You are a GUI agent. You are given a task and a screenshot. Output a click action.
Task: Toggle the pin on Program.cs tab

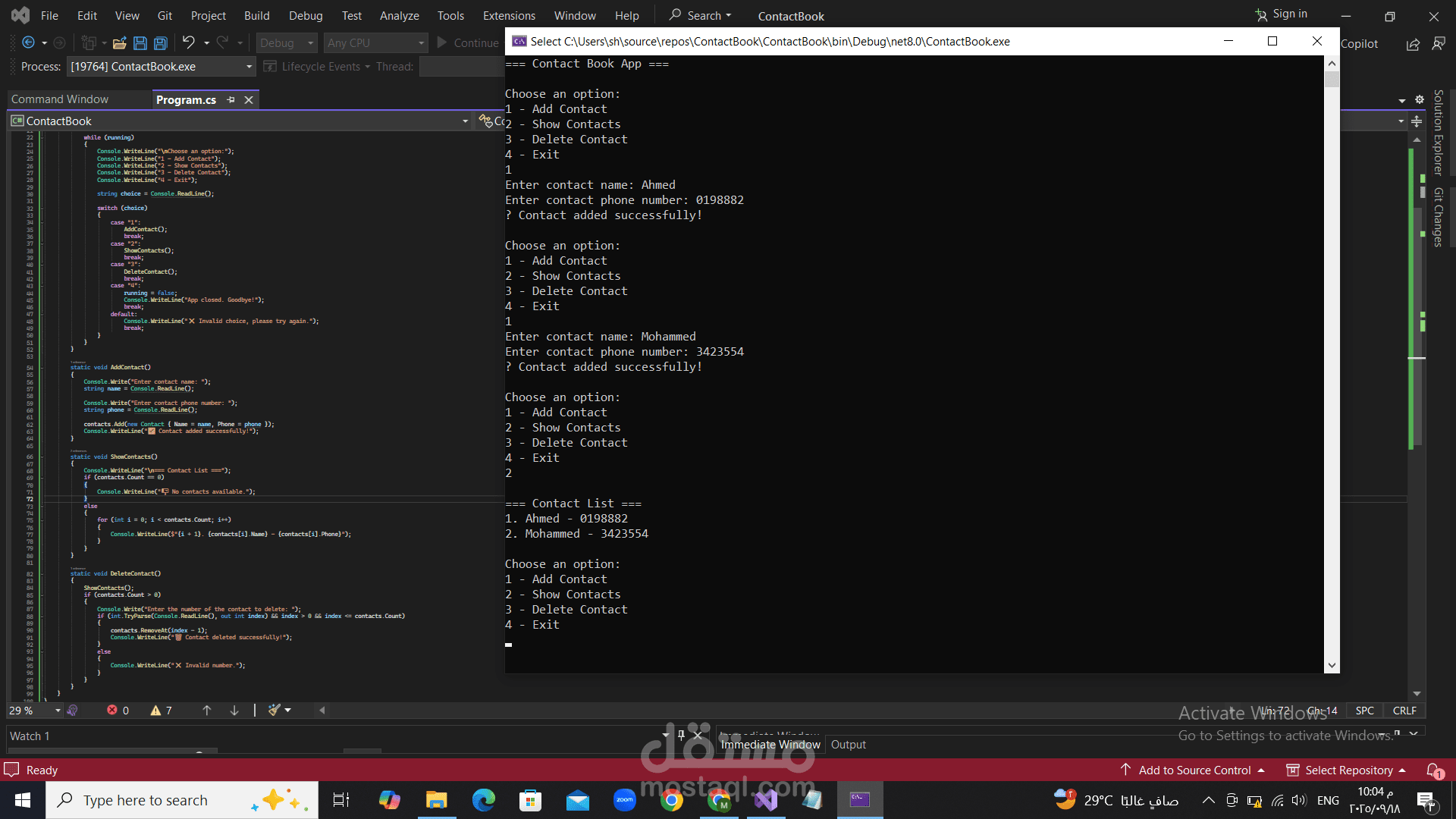pyautogui.click(x=231, y=100)
